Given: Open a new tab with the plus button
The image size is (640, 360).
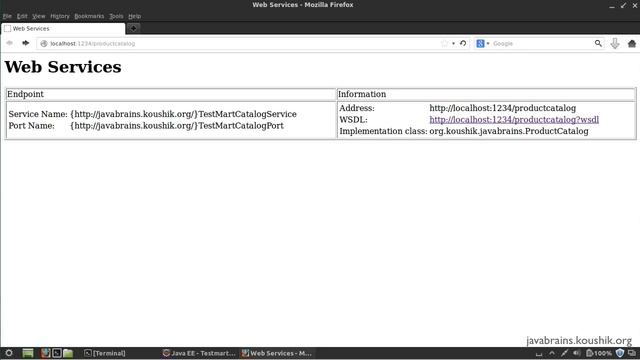Looking at the screenshot, I should click(x=133, y=28).
